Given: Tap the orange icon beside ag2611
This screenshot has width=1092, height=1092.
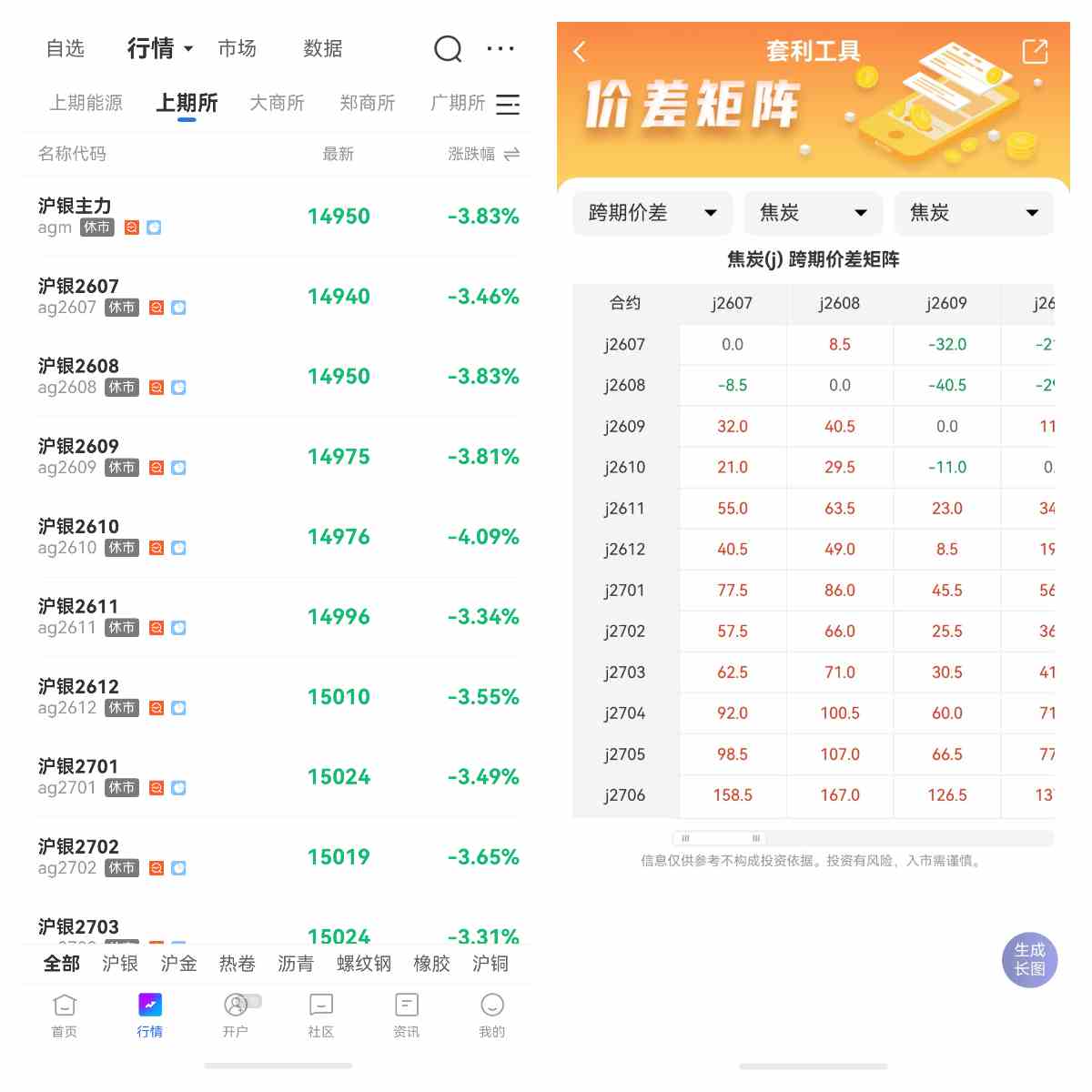Looking at the screenshot, I should (x=157, y=628).
